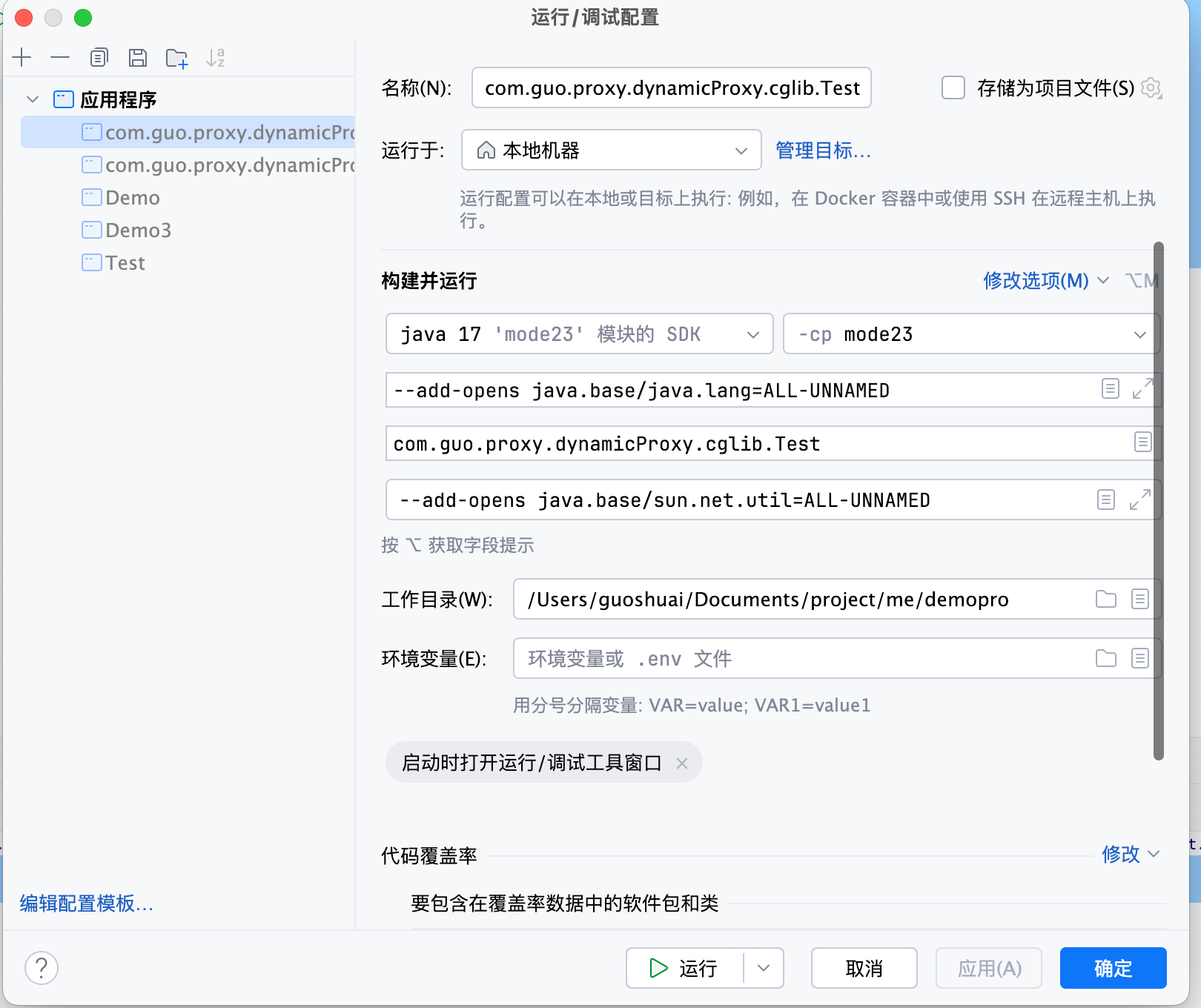Remove selected configuration with minus icon
This screenshot has width=1201, height=1008.
click(x=60, y=57)
